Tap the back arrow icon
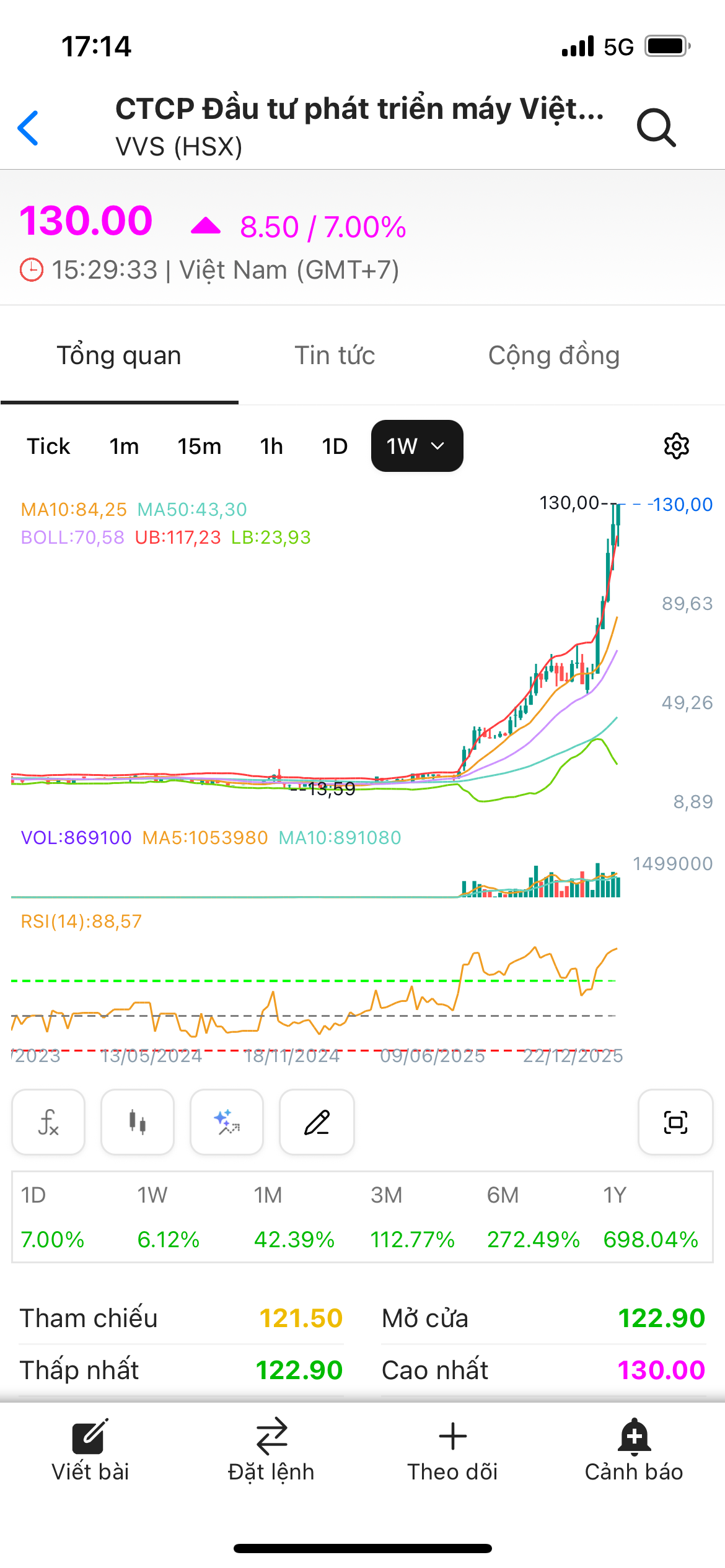The width and height of the screenshot is (725, 1568). coord(29,128)
